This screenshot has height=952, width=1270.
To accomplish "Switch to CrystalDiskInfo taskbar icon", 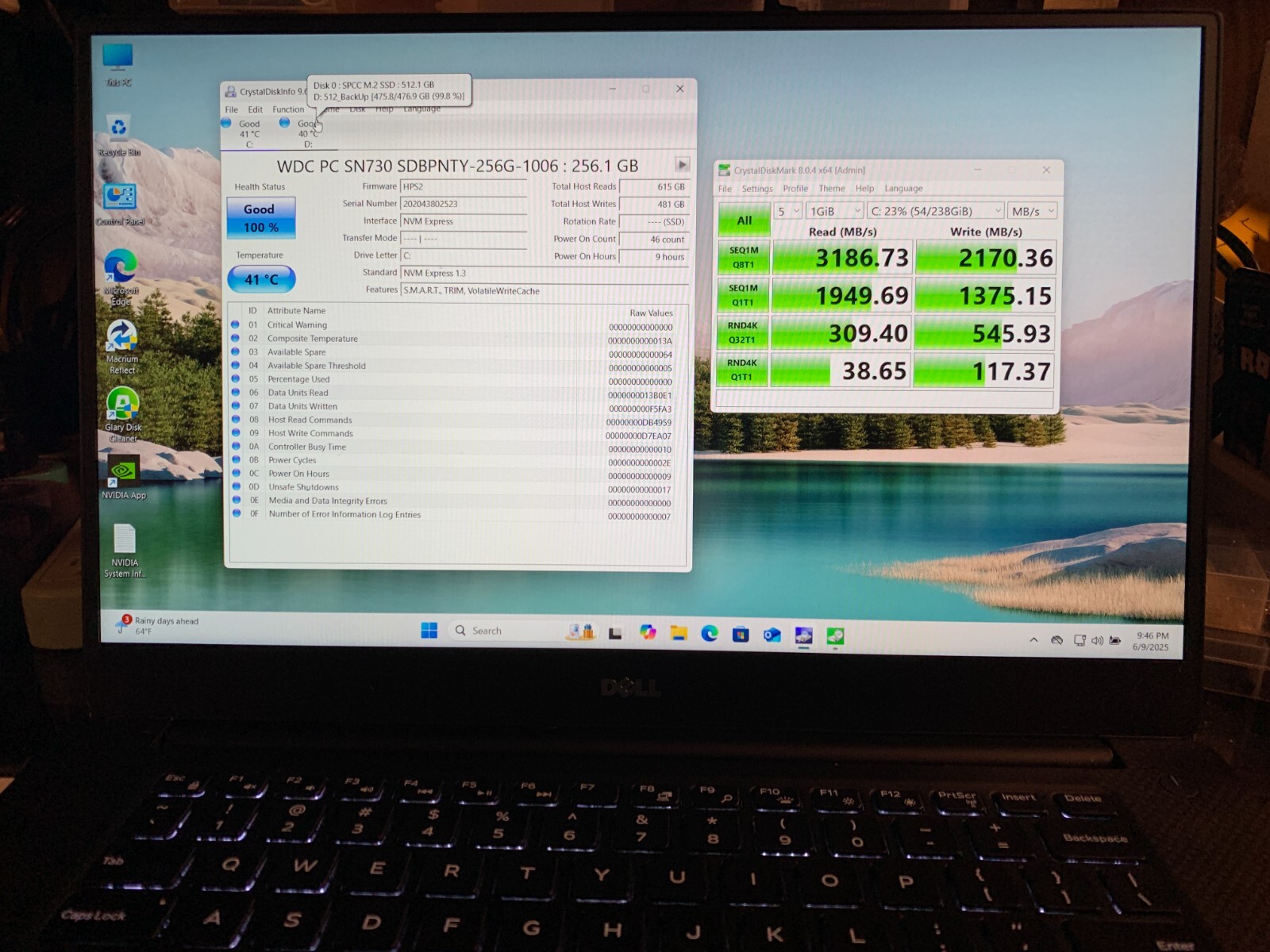I will [x=803, y=635].
